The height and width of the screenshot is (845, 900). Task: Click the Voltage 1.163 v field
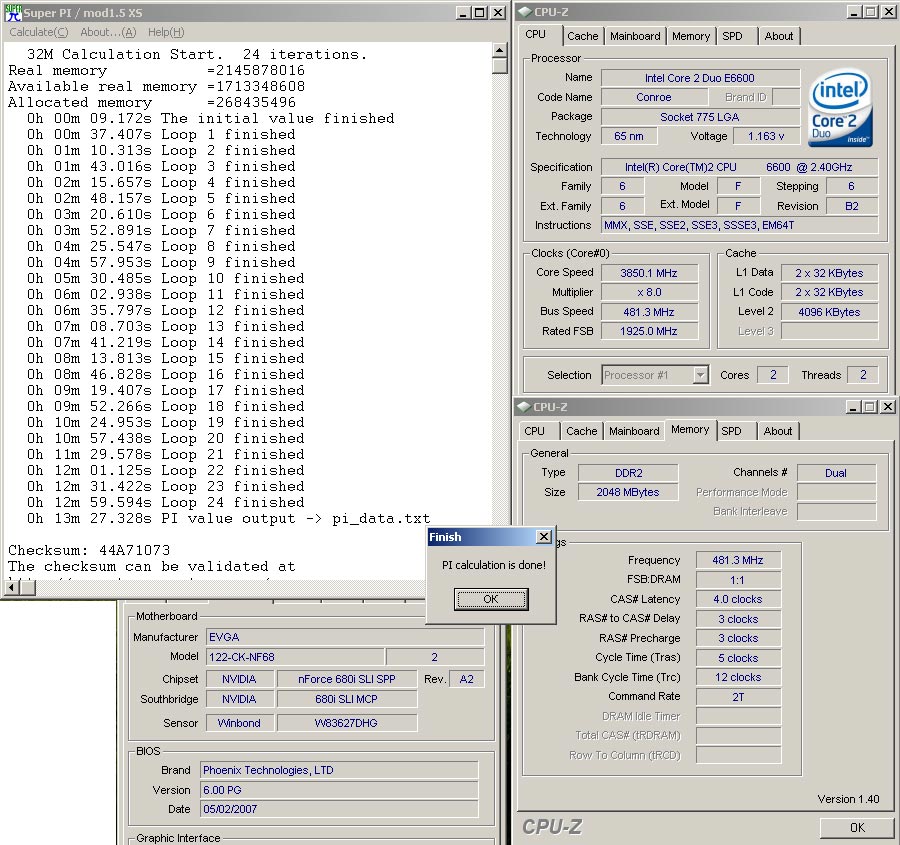click(766, 136)
